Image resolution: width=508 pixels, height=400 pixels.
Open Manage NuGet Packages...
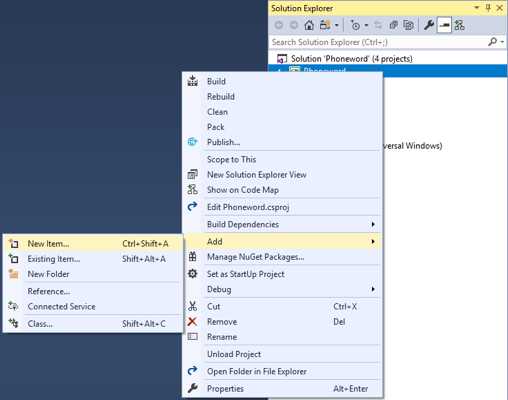coord(282,257)
